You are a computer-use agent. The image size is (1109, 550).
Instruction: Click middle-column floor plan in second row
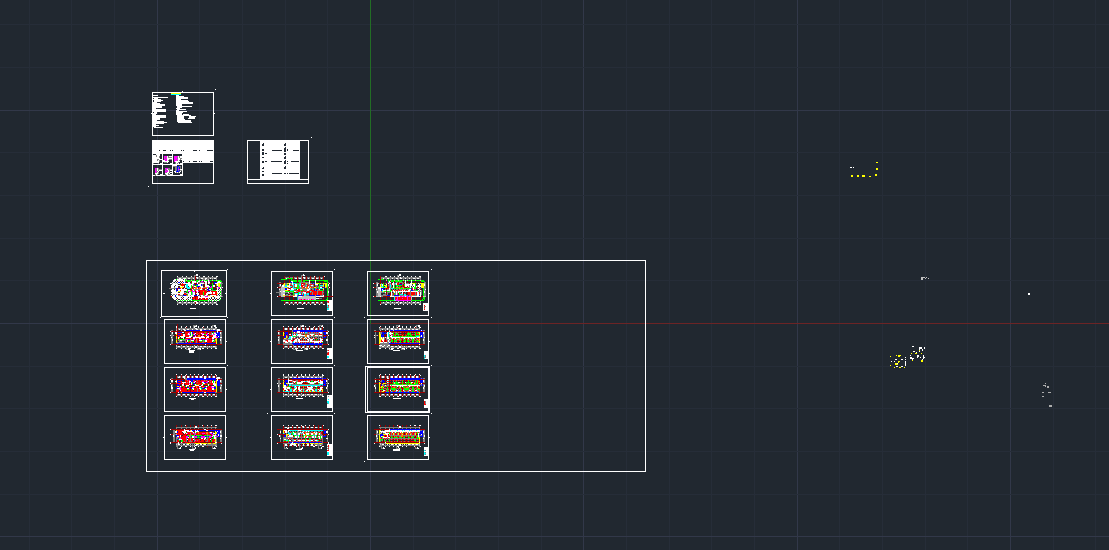click(x=302, y=341)
